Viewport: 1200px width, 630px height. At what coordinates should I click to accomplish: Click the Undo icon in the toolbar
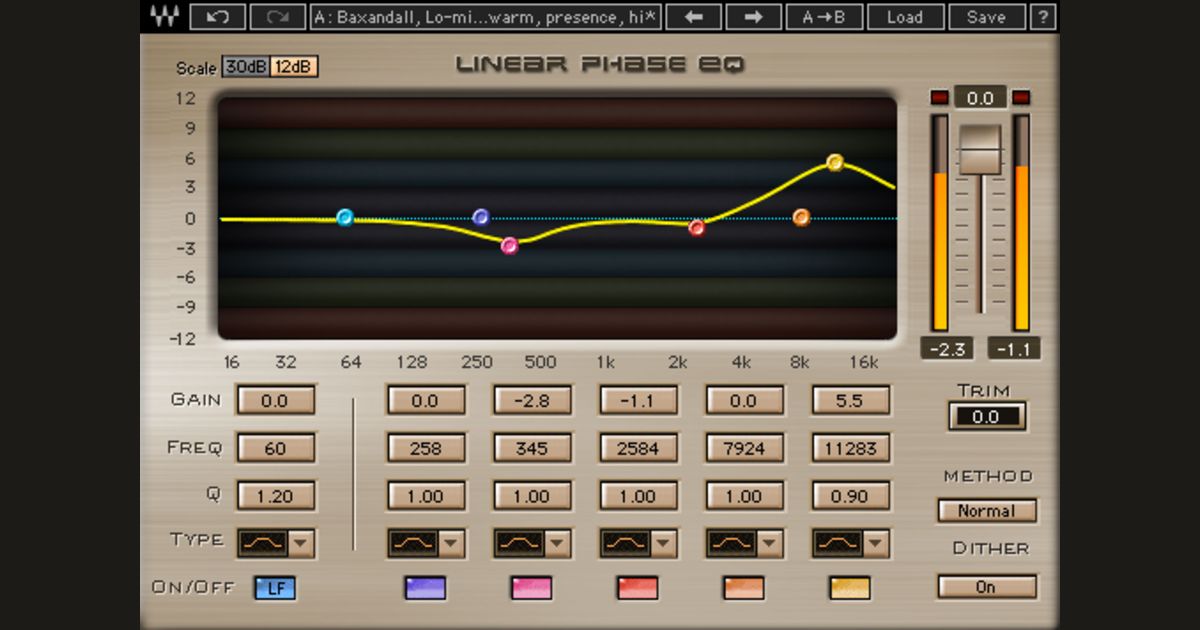216,16
